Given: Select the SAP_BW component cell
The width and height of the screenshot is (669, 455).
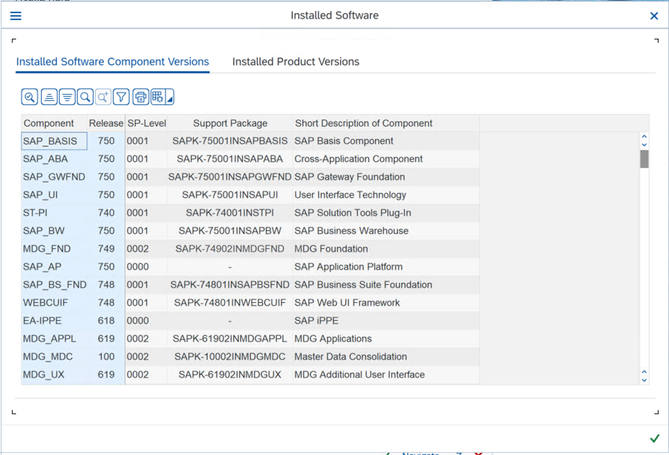Looking at the screenshot, I should point(54,230).
